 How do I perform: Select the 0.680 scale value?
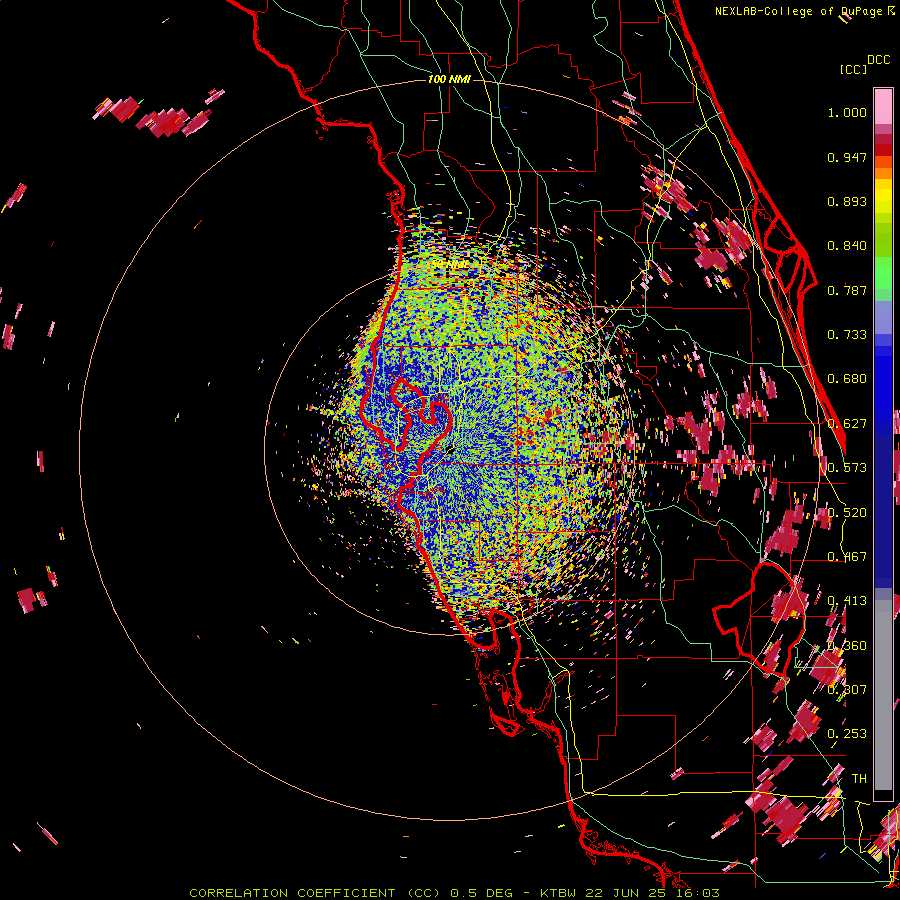click(x=847, y=379)
